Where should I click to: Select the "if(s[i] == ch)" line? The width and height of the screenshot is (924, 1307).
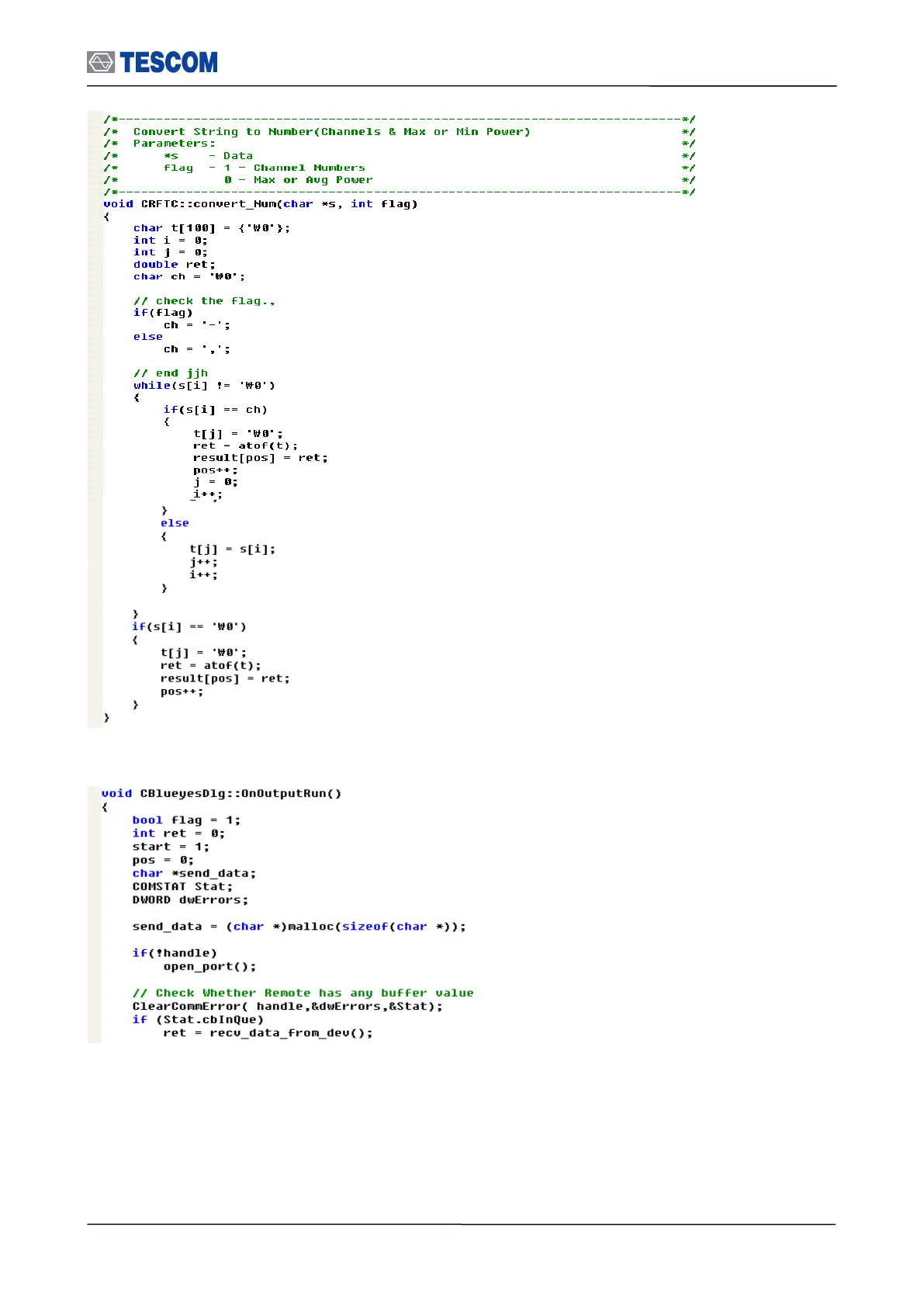coord(215,410)
